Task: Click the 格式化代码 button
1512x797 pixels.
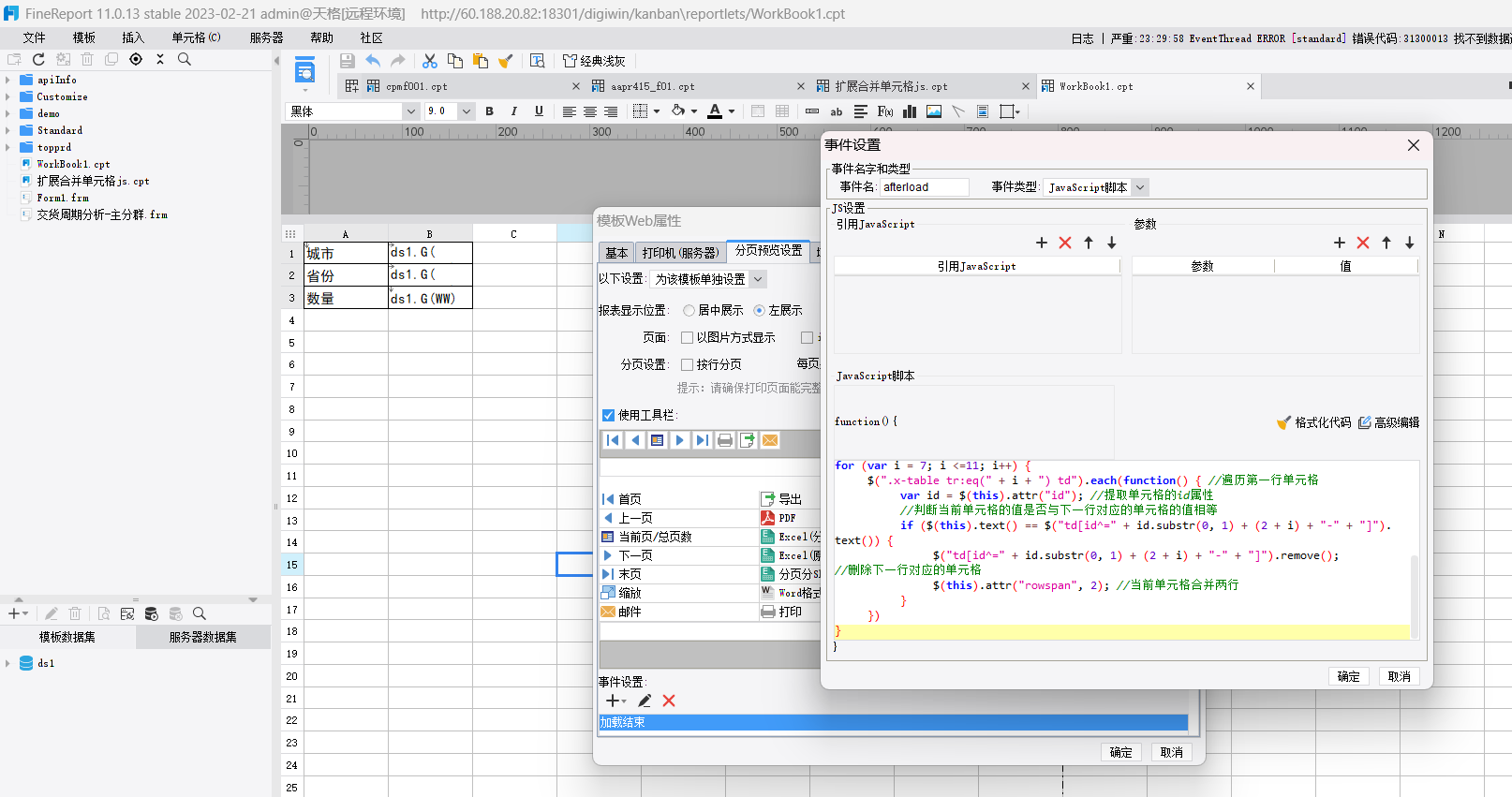Action: coord(1314,422)
